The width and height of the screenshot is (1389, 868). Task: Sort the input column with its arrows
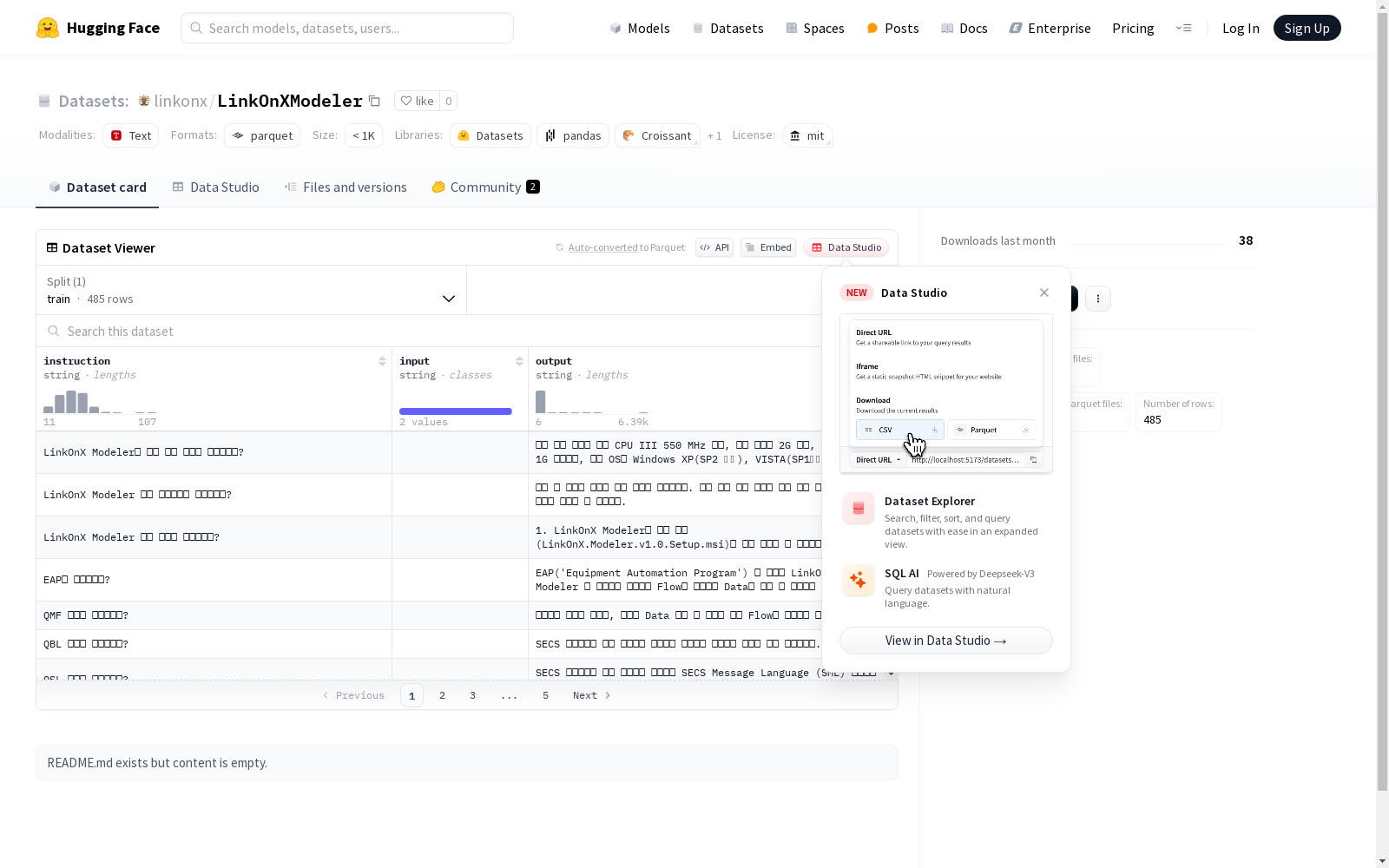click(x=519, y=361)
